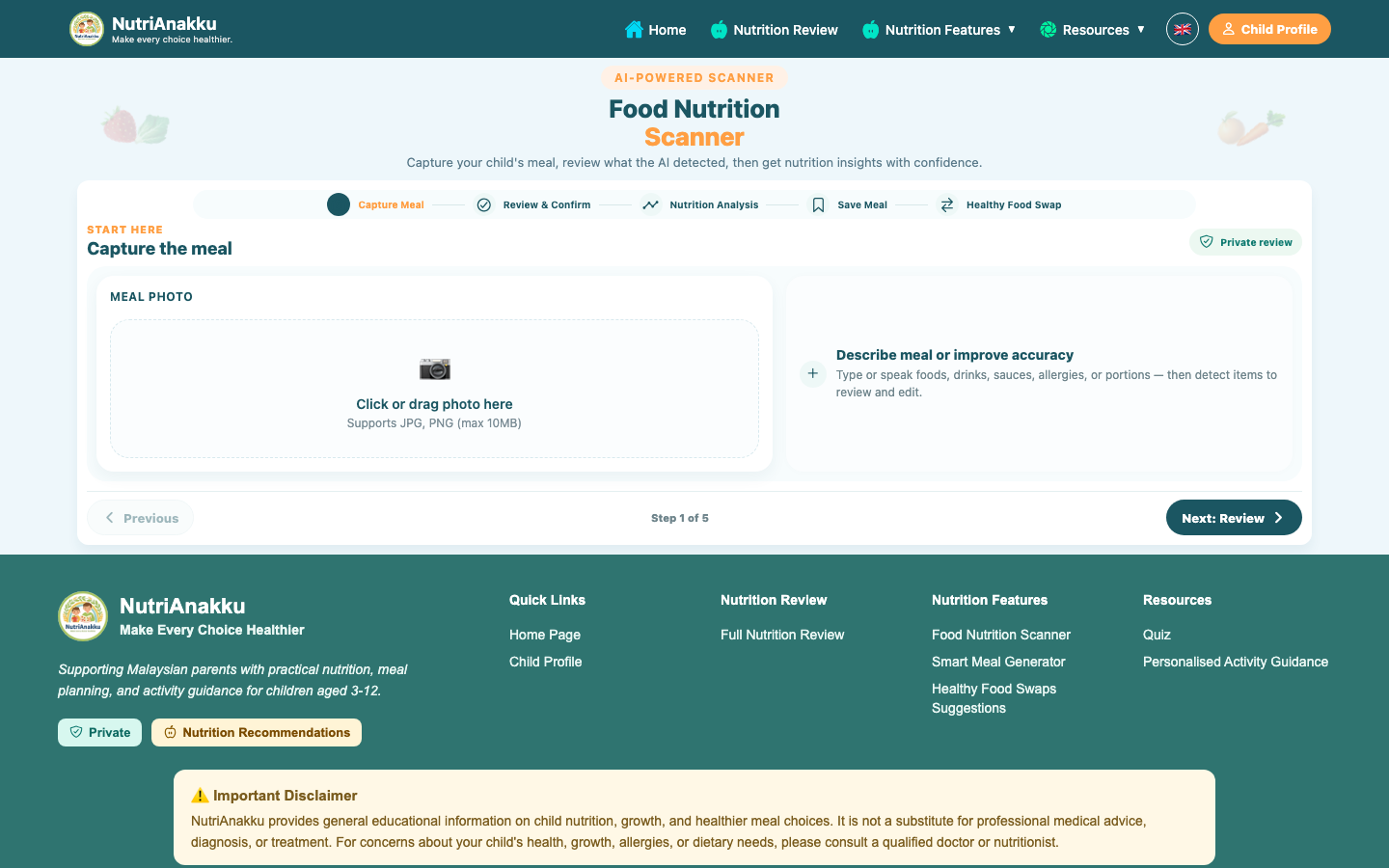The image size is (1389, 868).
Task: Click the Healthy Food Swap arrows icon
Action: point(947,204)
